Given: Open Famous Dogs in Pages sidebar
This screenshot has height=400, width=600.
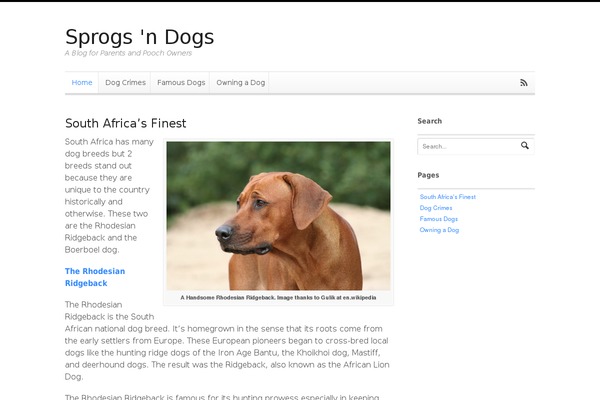Looking at the screenshot, I should point(439,219).
